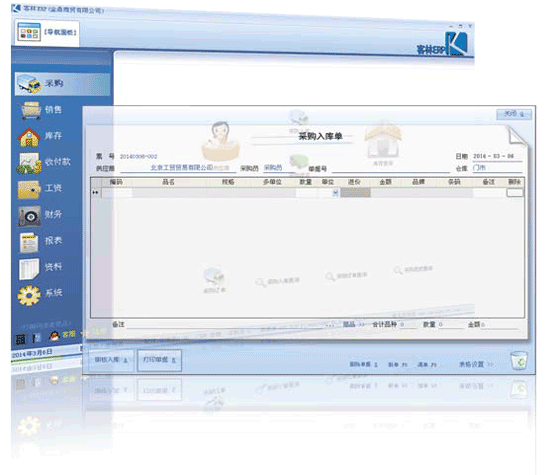
Task: Expand the 表格设置 table settings
Action: pyautogui.click(x=476, y=364)
